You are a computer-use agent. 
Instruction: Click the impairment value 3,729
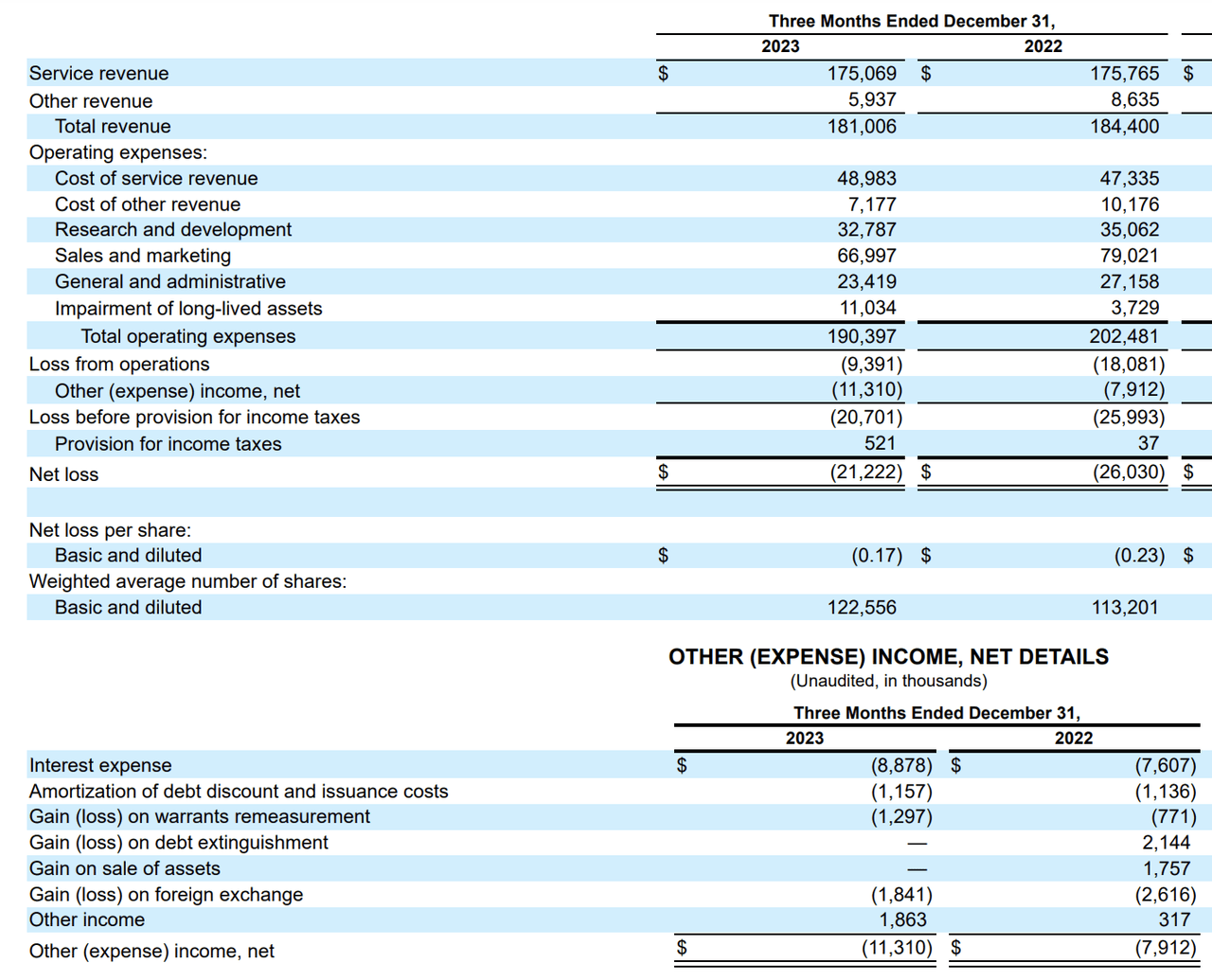[x=1134, y=307]
